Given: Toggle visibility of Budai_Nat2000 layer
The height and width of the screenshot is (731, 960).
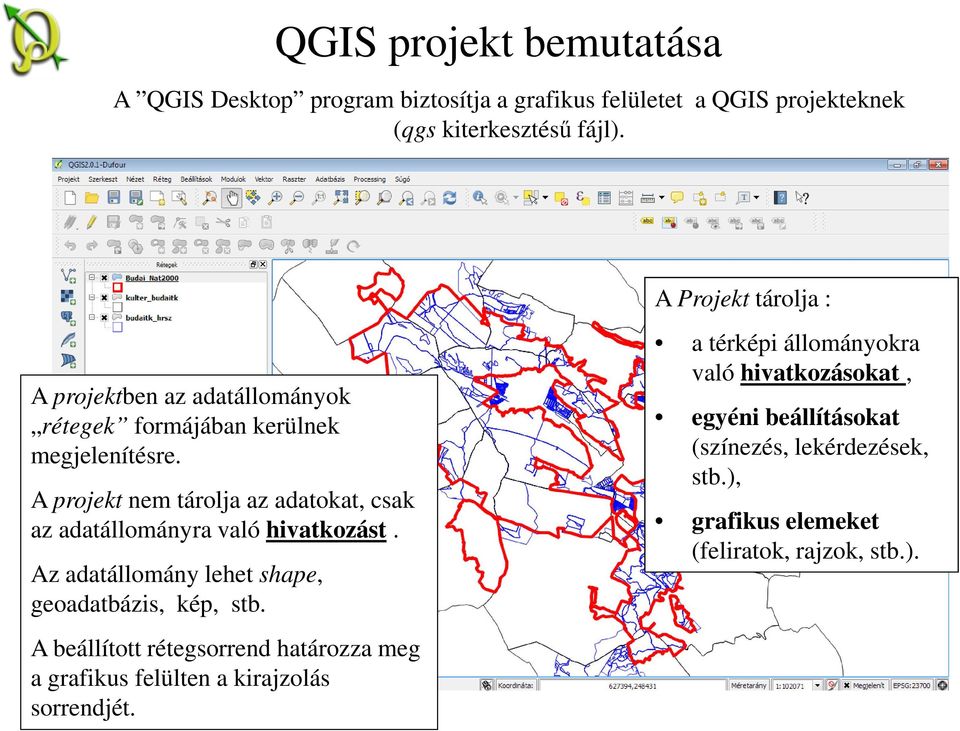Looking at the screenshot, I should (104, 278).
